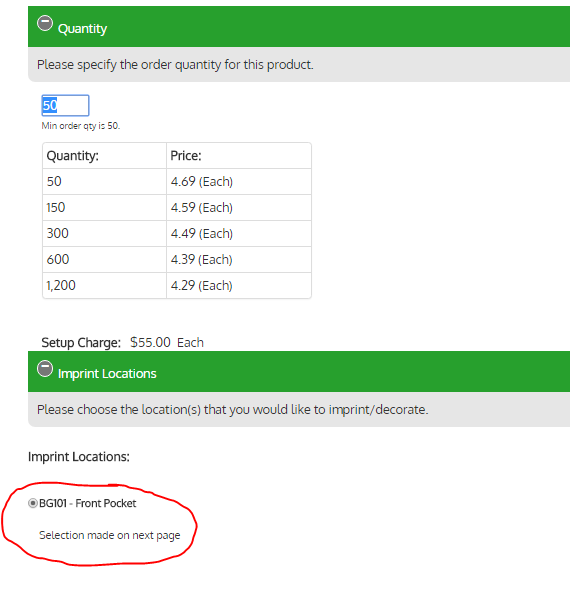Click the Price column header

239,155
